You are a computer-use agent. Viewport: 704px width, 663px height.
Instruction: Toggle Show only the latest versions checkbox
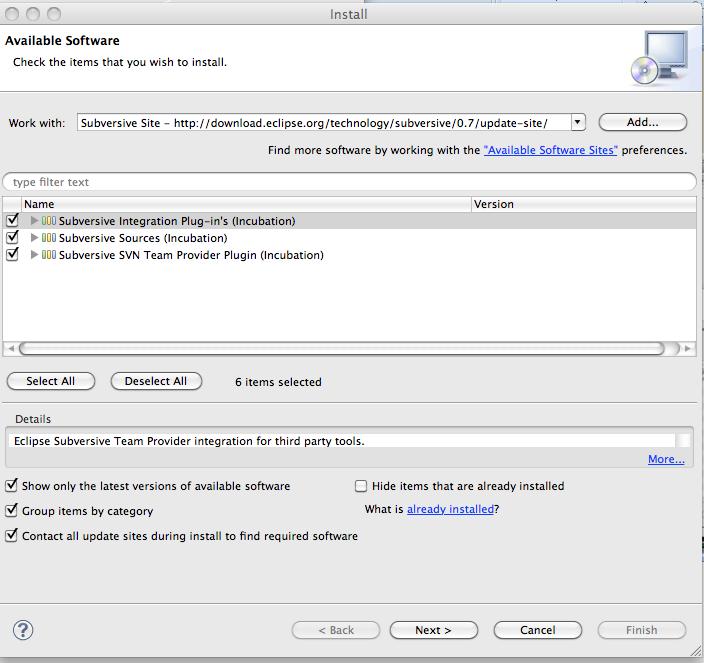(12, 485)
